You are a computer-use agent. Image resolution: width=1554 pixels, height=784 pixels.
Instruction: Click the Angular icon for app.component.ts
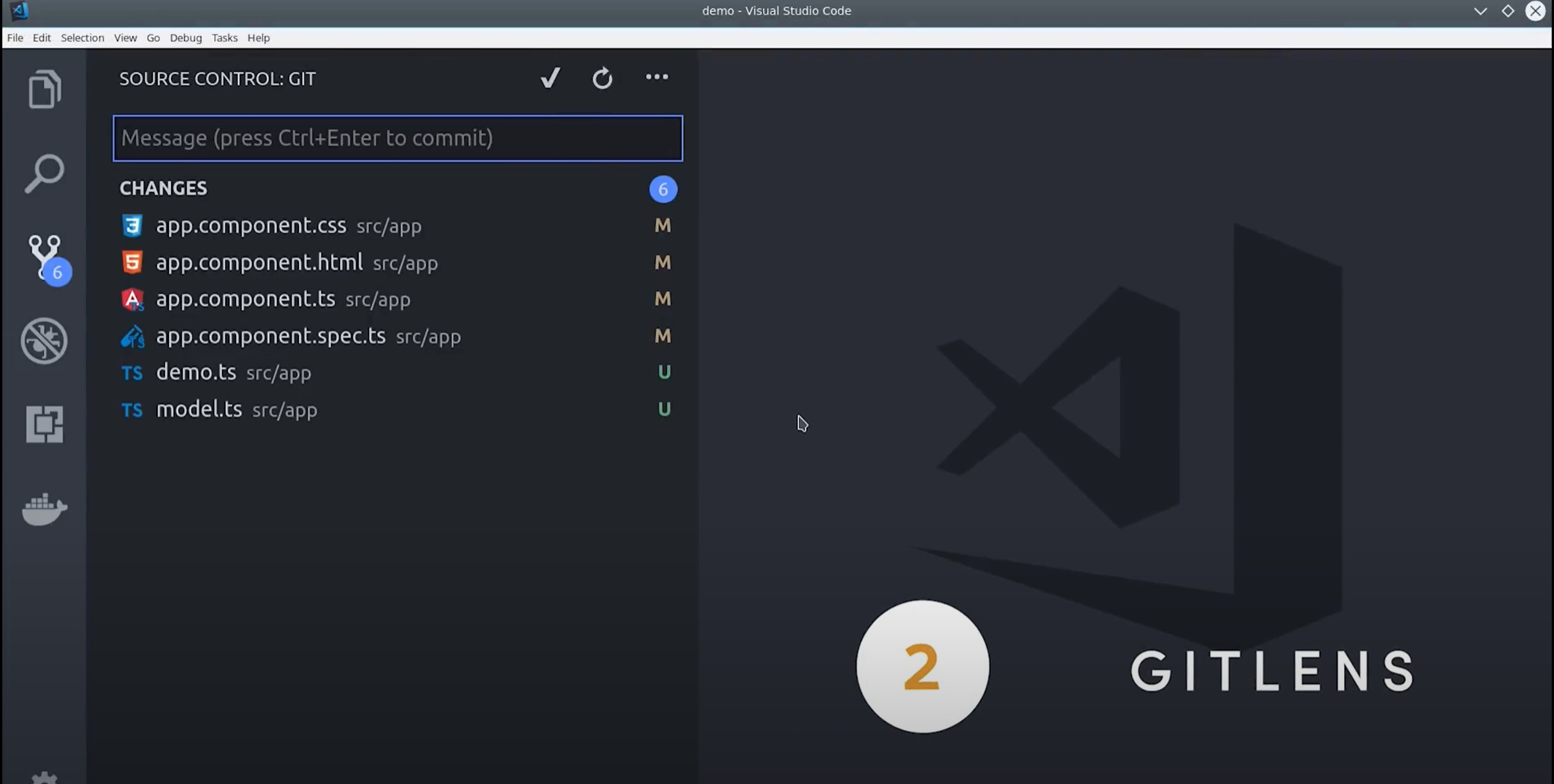tap(132, 299)
